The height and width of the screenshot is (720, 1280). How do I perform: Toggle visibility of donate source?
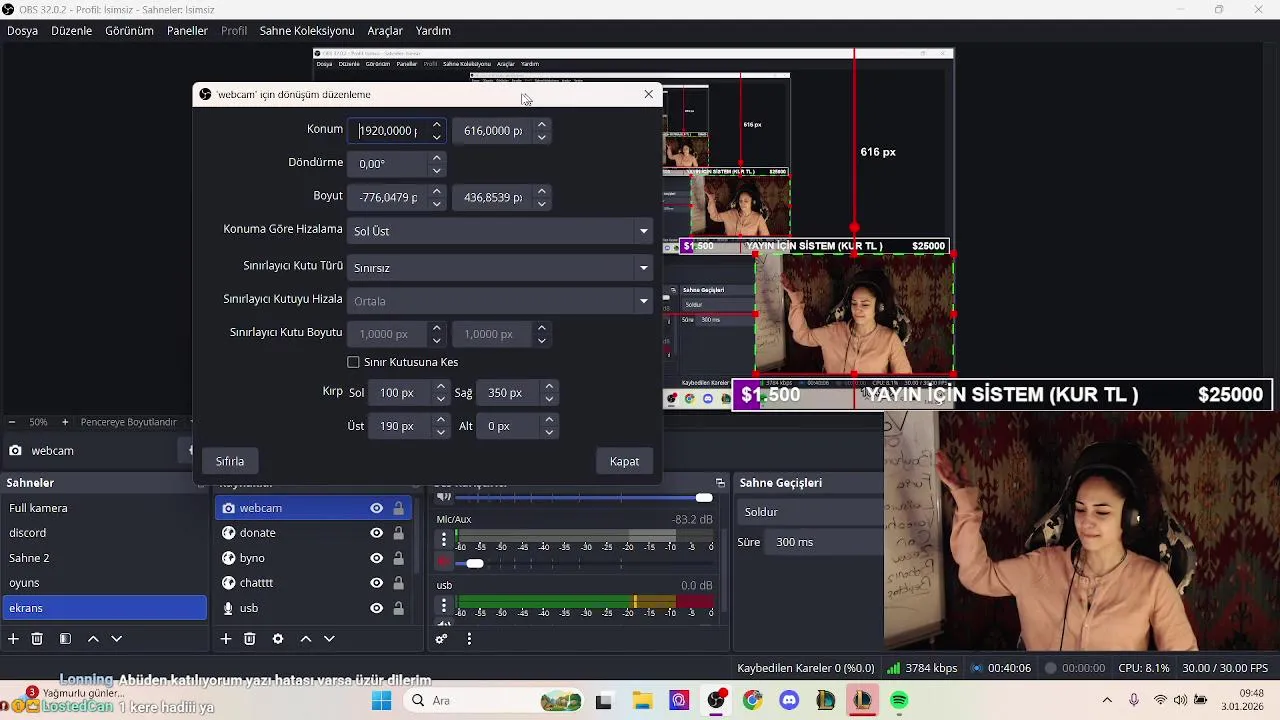[x=376, y=533]
